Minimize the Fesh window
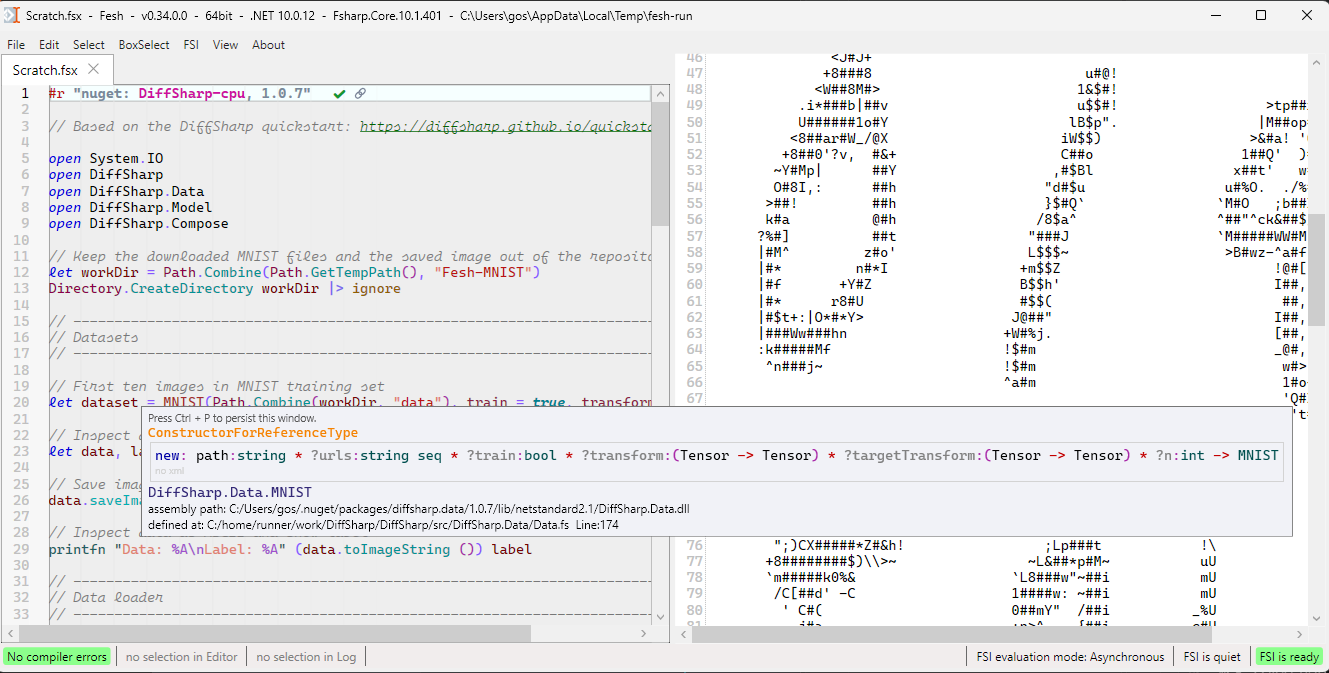This screenshot has height=673, width=1329. pos(1217,15)
